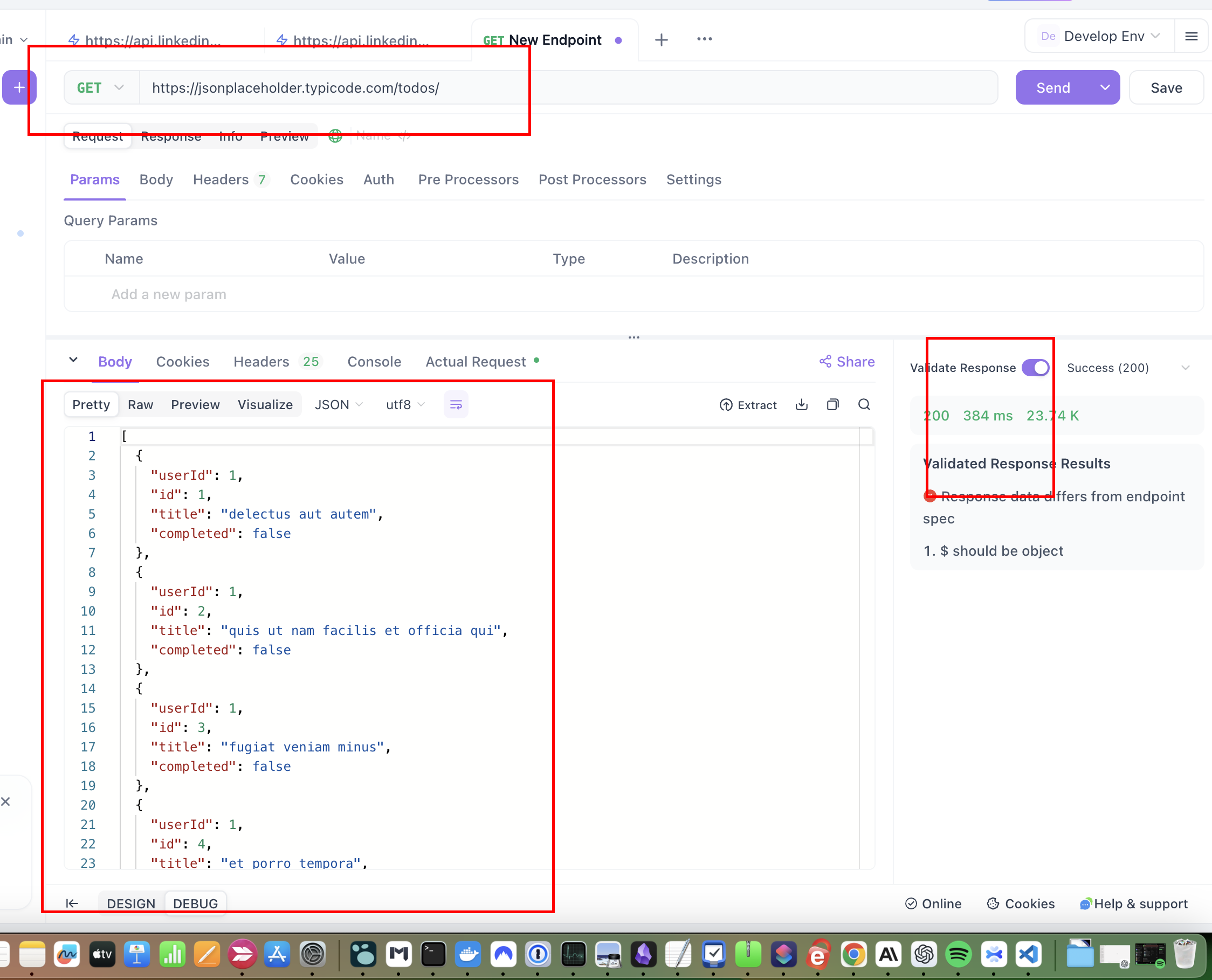Open the Spotify icon in the Dock
The width and height of the screenshot is (1212, 980).
pos(959,955)
